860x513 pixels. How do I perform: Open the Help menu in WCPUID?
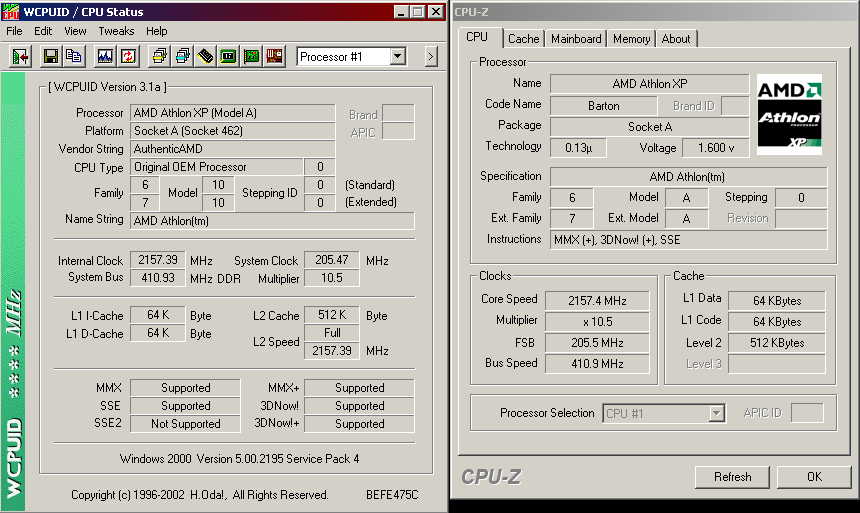point(156,31)
